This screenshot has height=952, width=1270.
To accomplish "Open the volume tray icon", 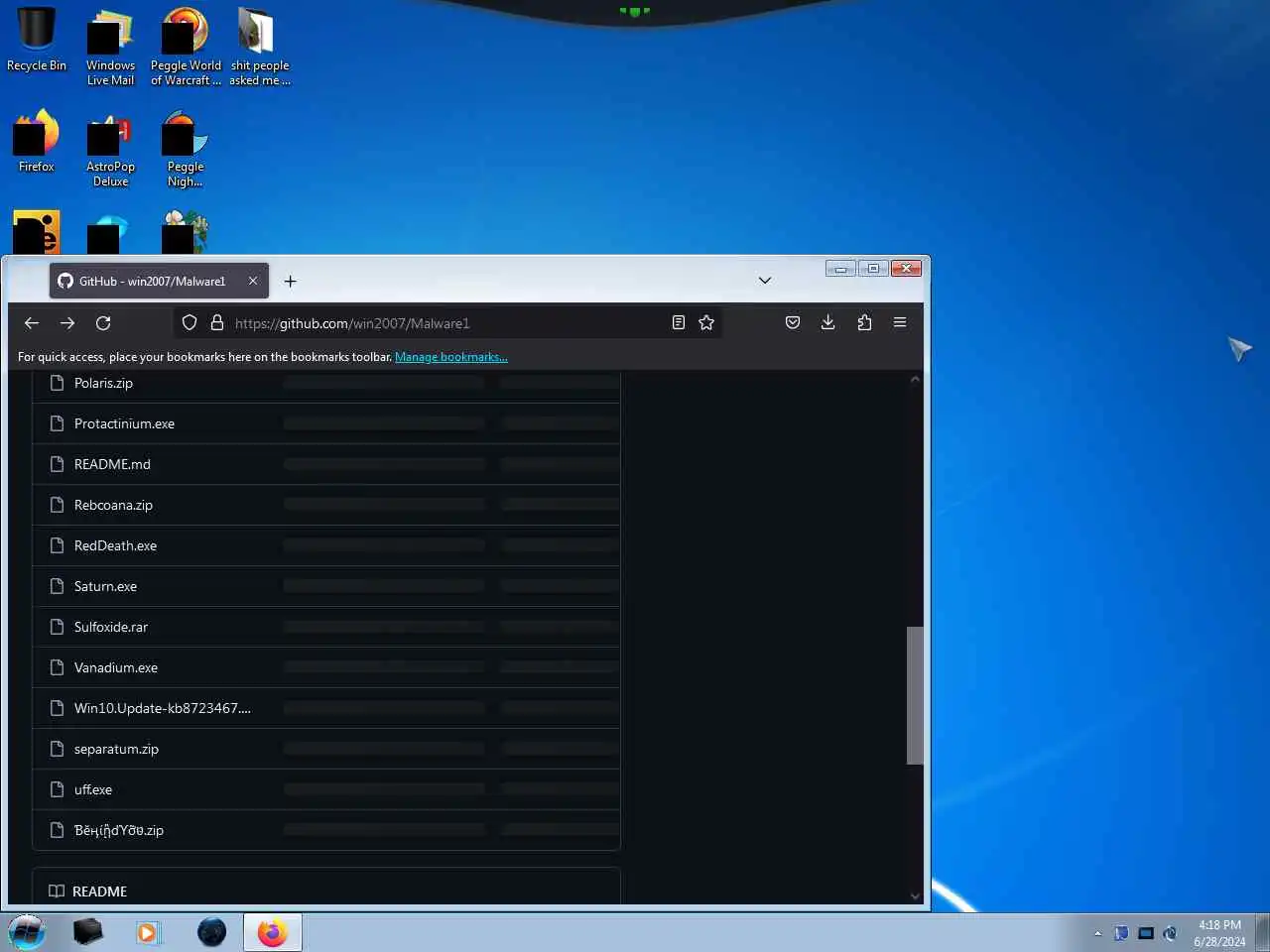I will (x=1171, y=933).
